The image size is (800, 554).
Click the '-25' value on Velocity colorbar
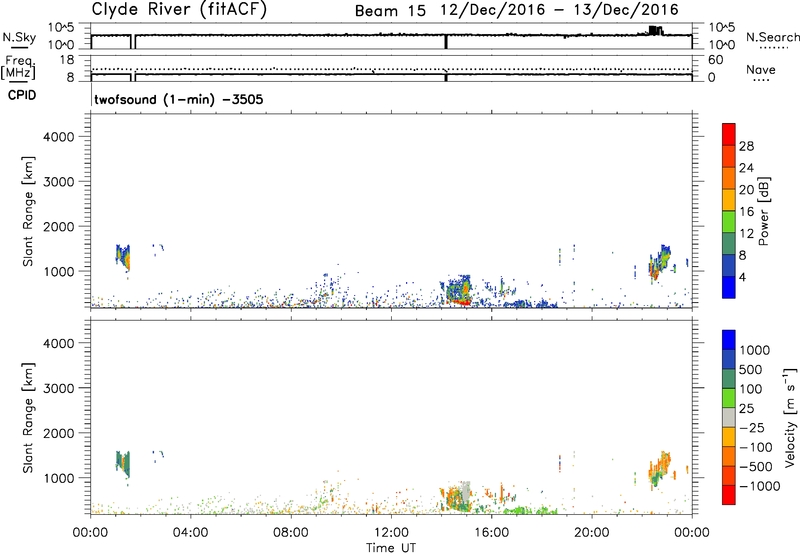pyautogui.click(x=752, y=428)
